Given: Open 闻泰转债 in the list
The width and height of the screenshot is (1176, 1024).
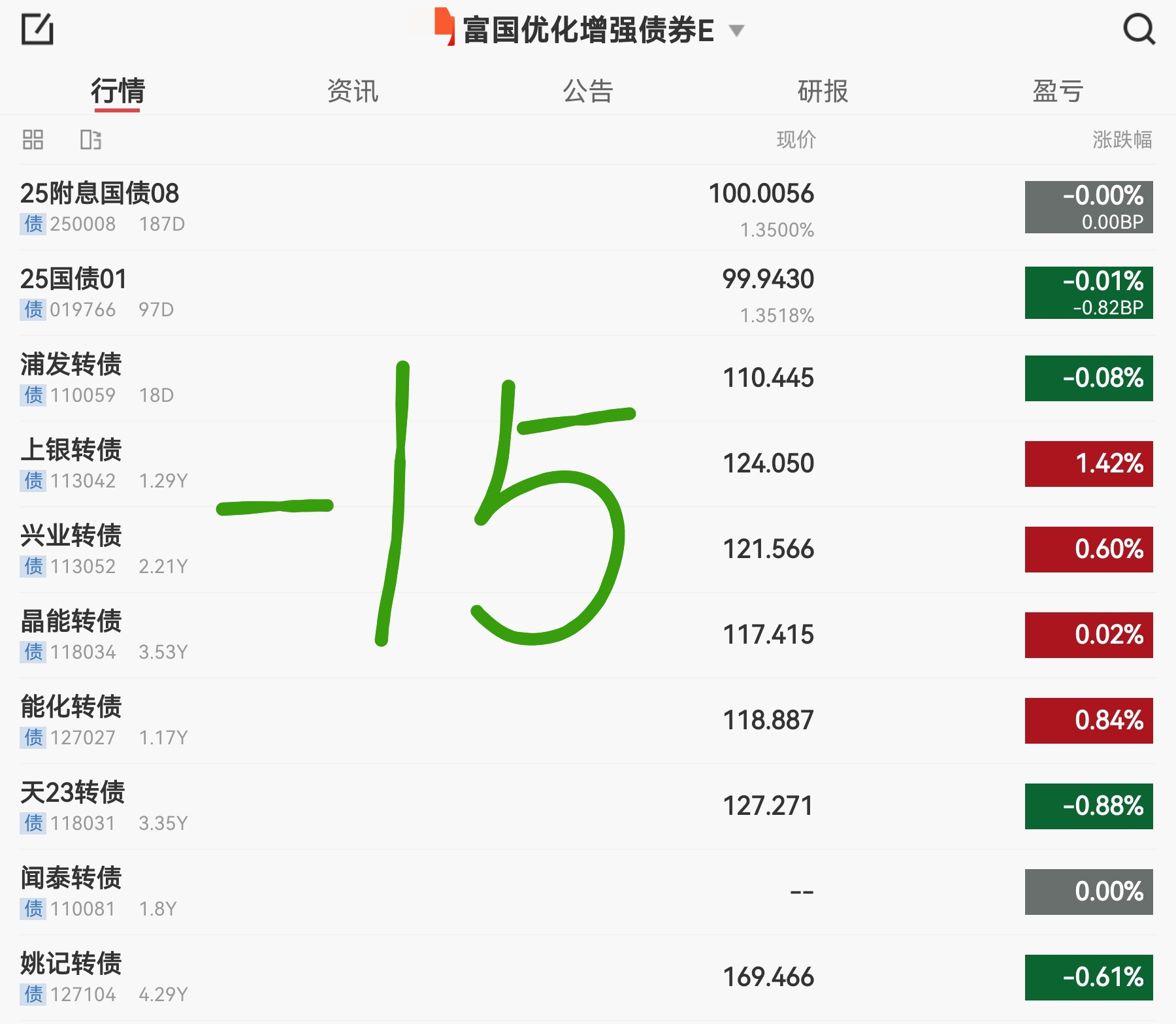Looking at the screenshot, I should (587, 892).
